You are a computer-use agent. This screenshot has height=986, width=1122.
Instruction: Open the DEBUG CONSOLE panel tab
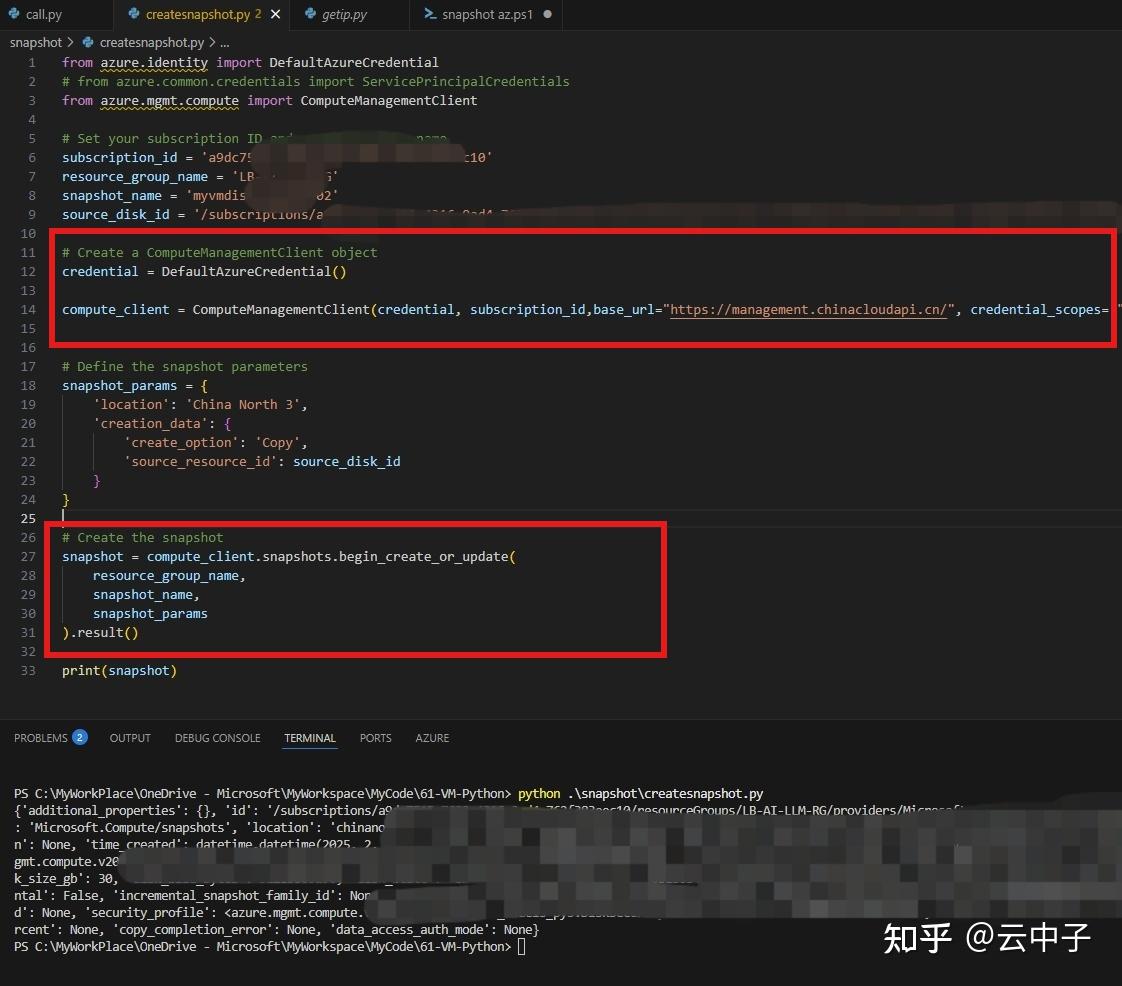pyautogui.click(x=218, y=738)
